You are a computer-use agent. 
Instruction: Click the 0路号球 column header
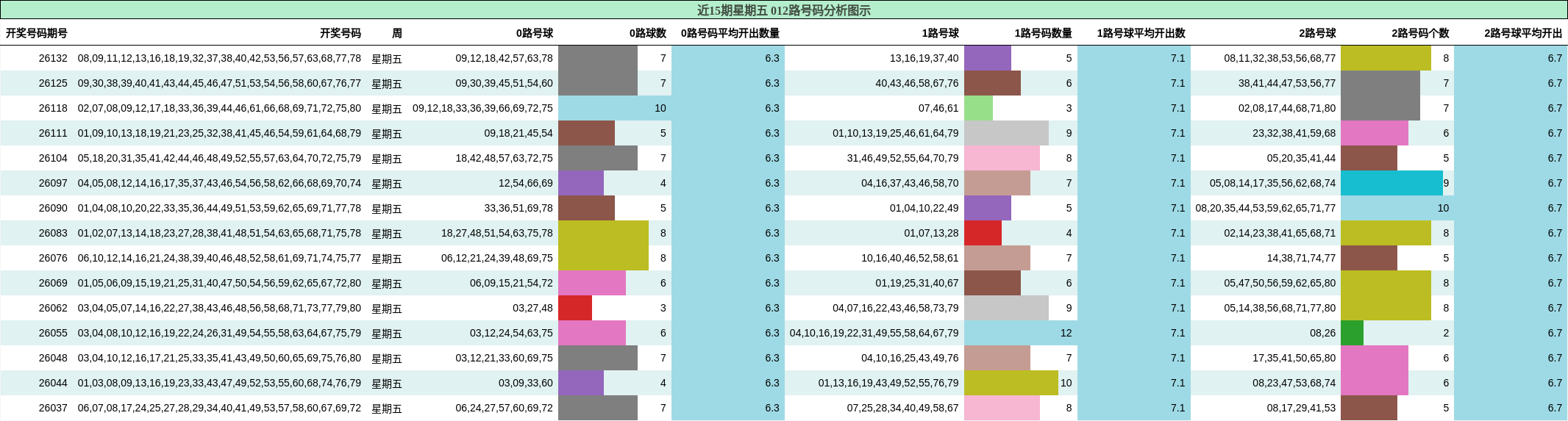click(535, 33)
